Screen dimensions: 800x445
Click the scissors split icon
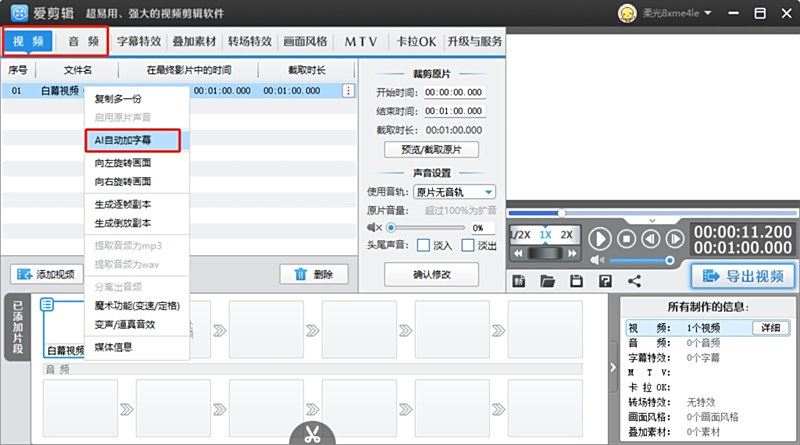pyautogui.click(x=312, y=434)
